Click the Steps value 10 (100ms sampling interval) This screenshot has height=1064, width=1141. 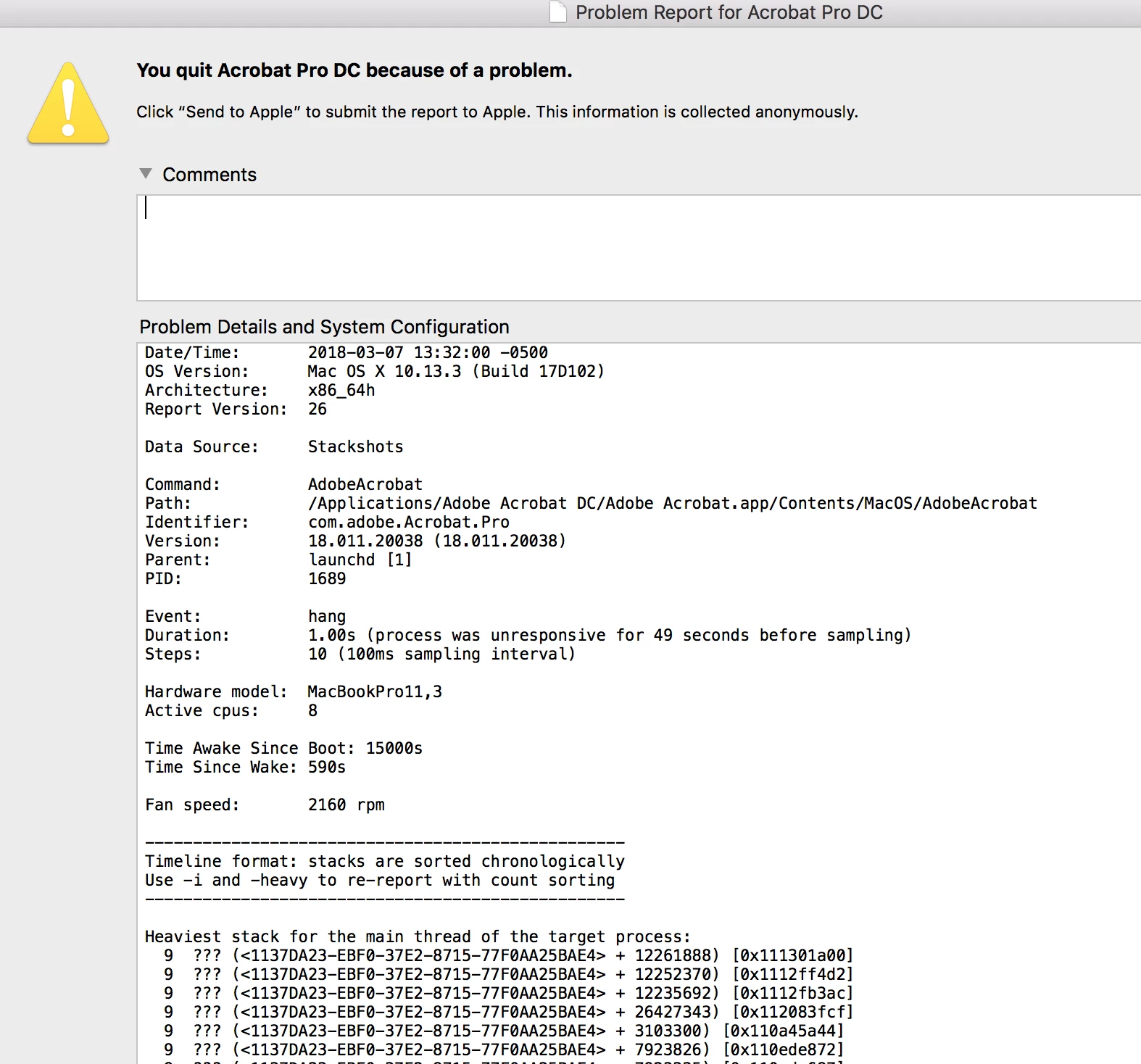click(441, 654)
